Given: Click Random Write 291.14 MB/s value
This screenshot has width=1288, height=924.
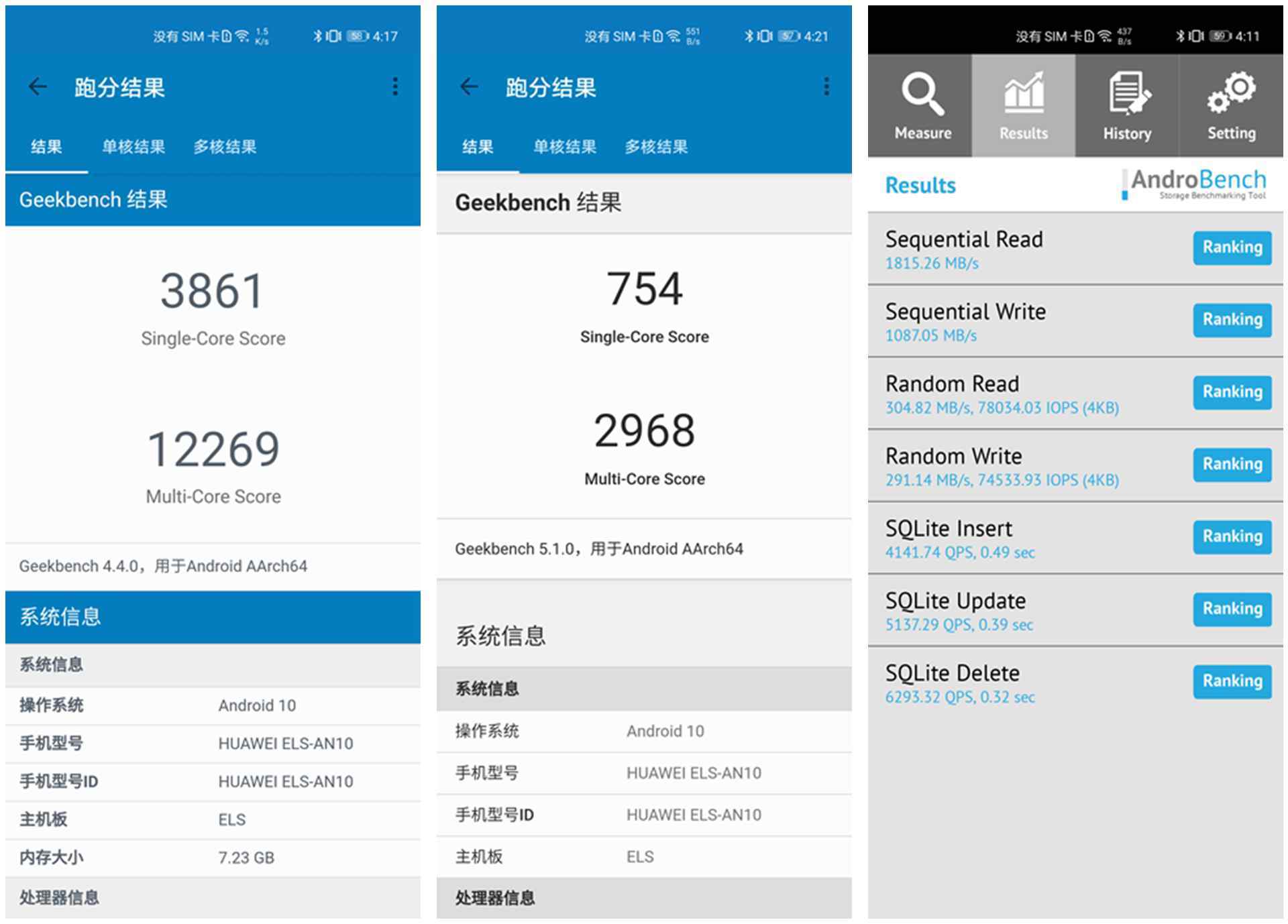Looking at the screenshot, I should tap(1002, 481).
